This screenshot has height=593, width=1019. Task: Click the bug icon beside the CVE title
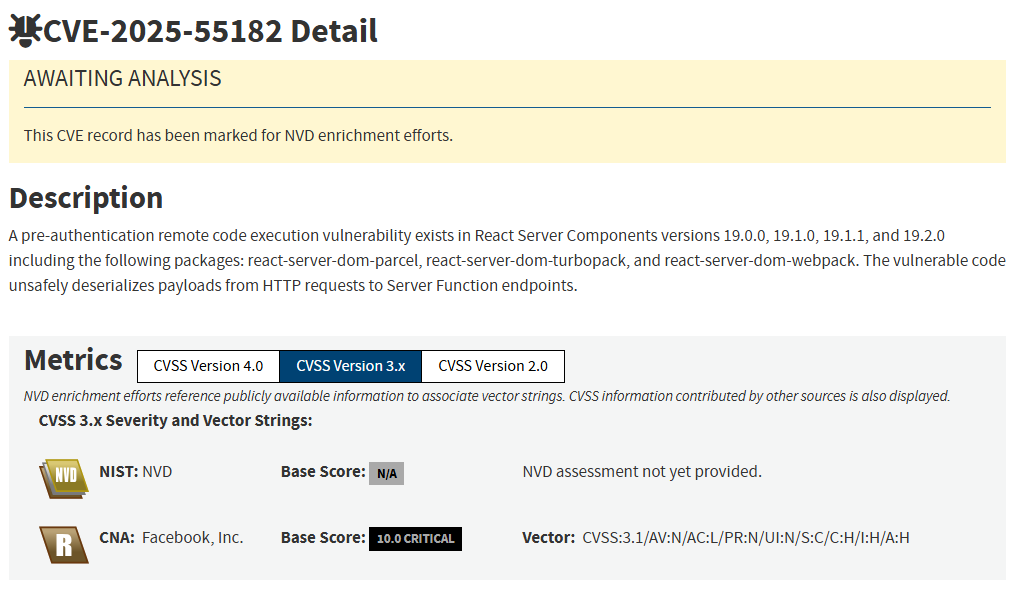(24, 31)
